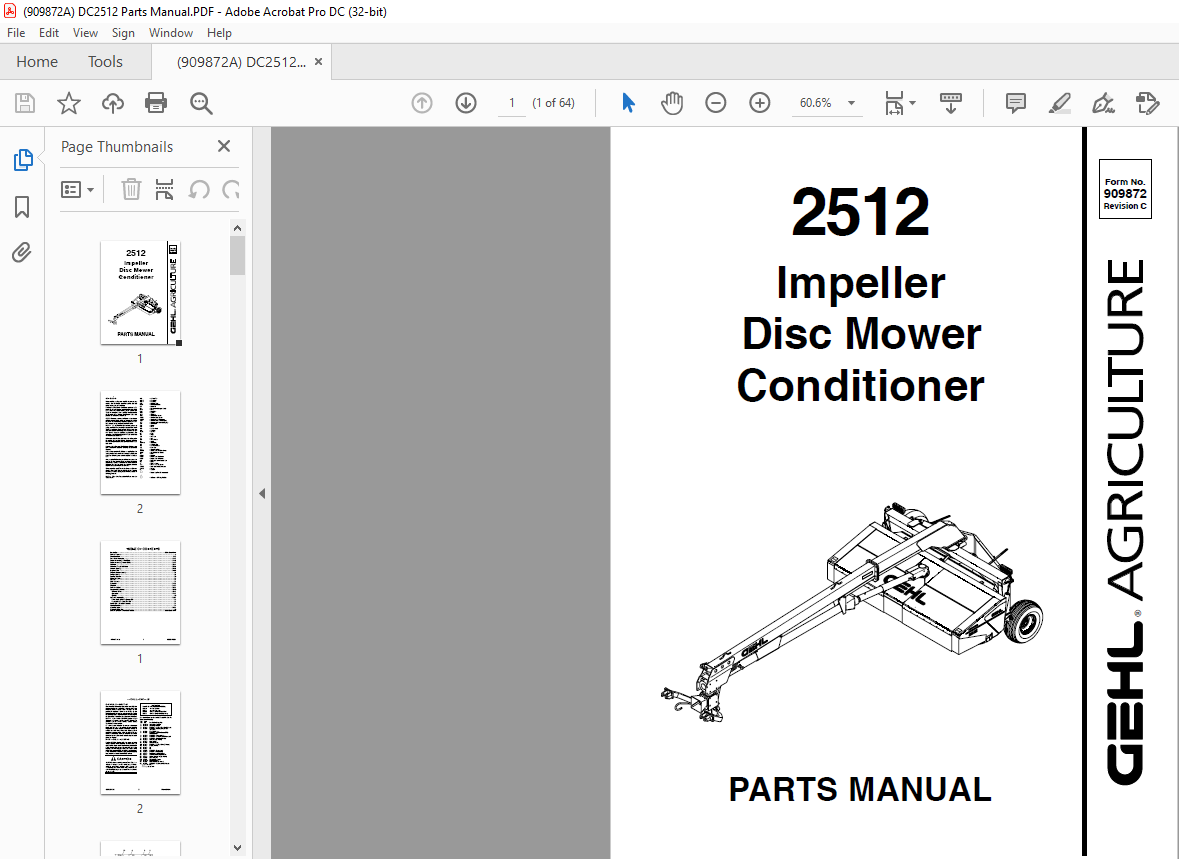The image size is (1179, 859).
Task: Select the Highlight text tool
Action: tap(1059, 103)
